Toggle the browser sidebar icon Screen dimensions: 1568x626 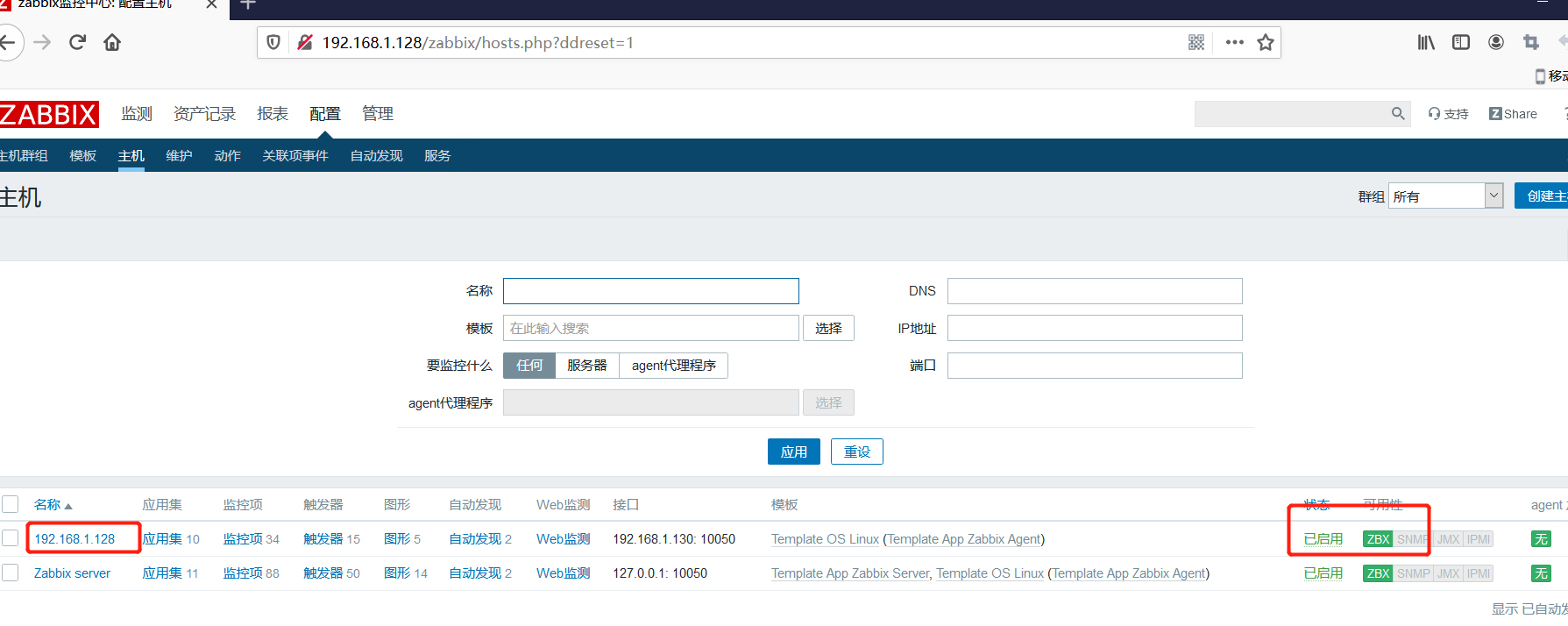[x=1461, y=42]
